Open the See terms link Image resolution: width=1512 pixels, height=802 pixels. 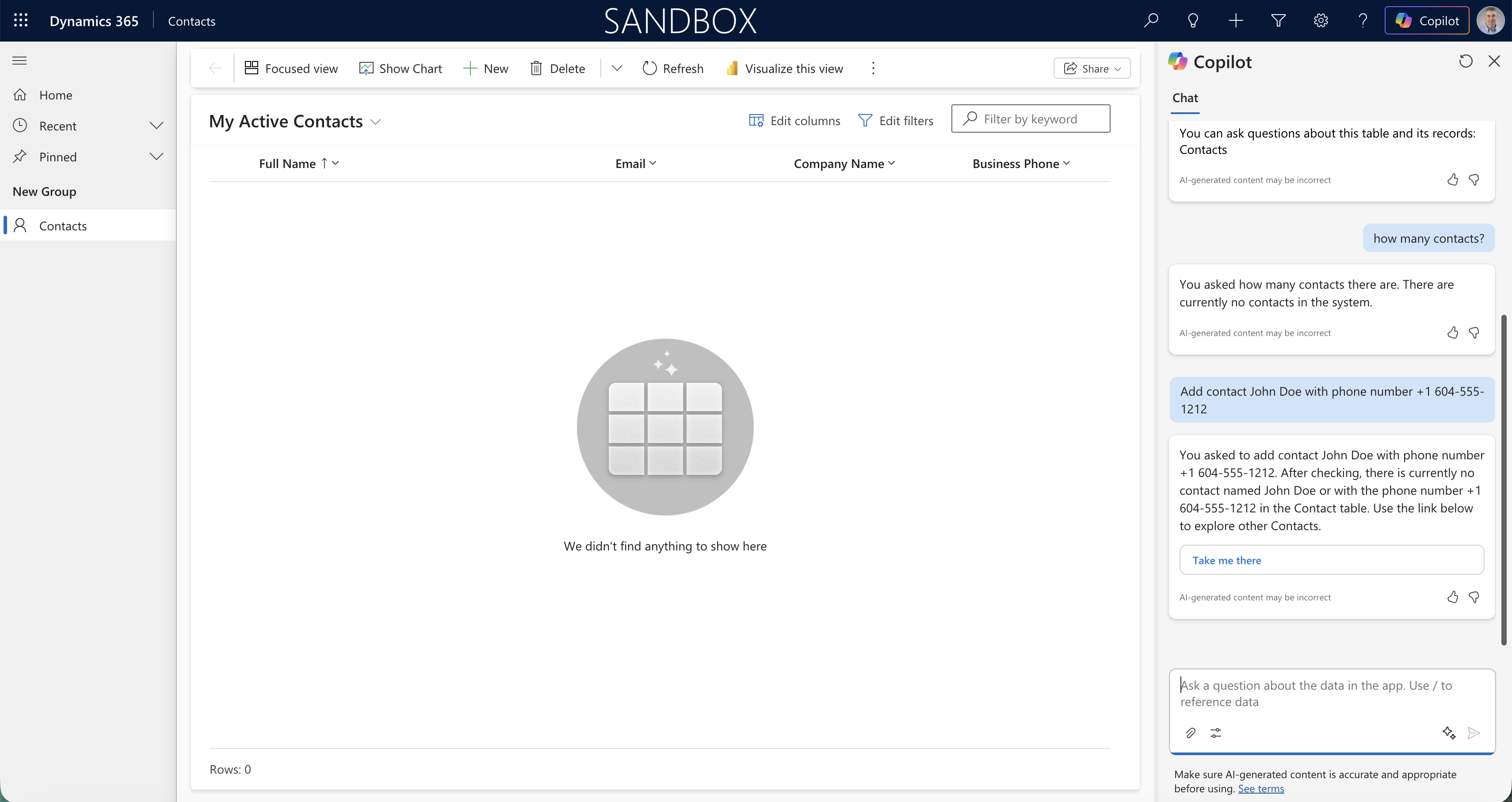click(x=1261, y=788)
